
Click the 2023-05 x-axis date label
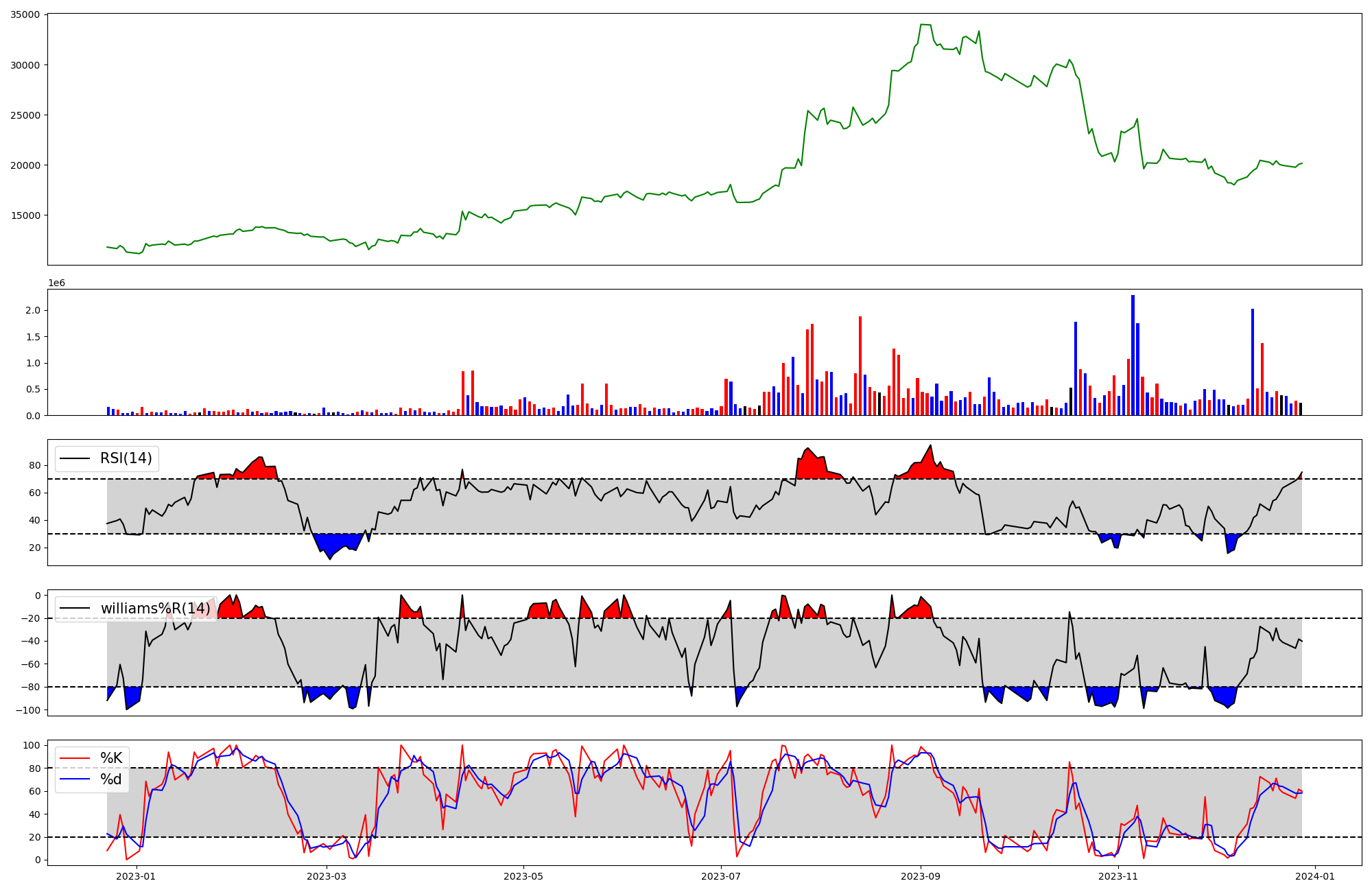pos(524,876)
